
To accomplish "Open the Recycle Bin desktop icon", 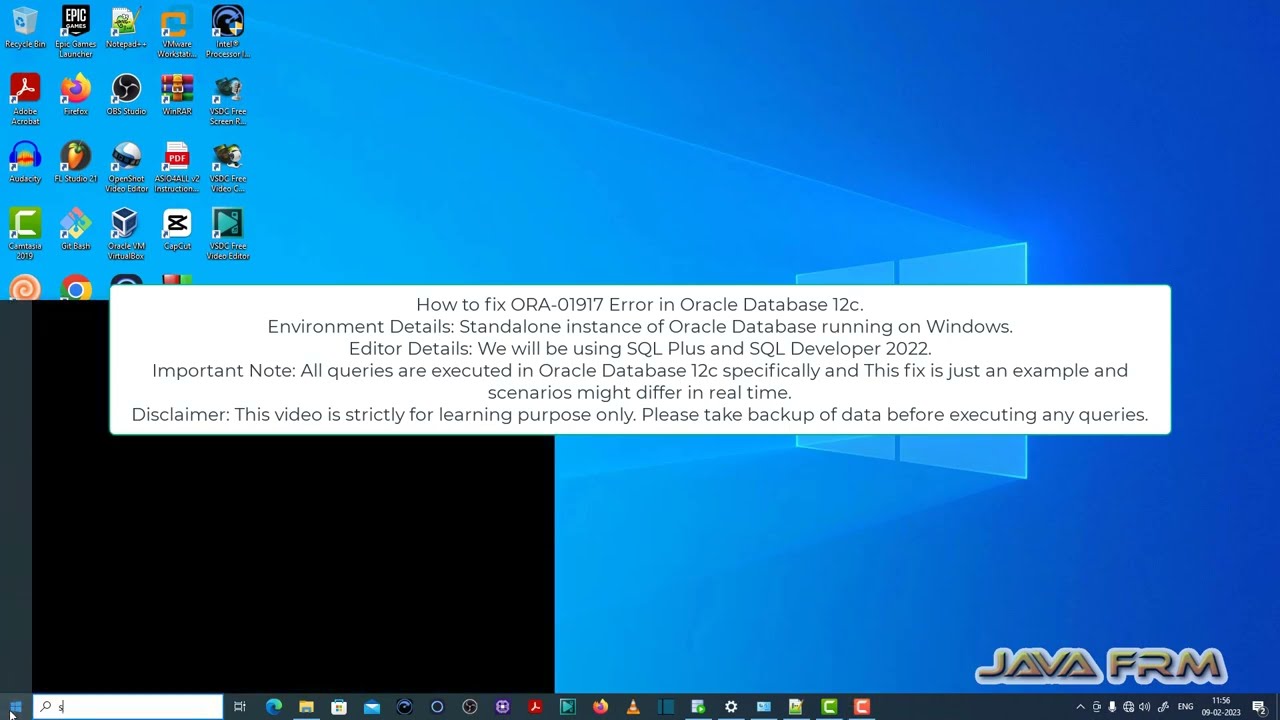I will pyautogui.click(x=25, y=27).
